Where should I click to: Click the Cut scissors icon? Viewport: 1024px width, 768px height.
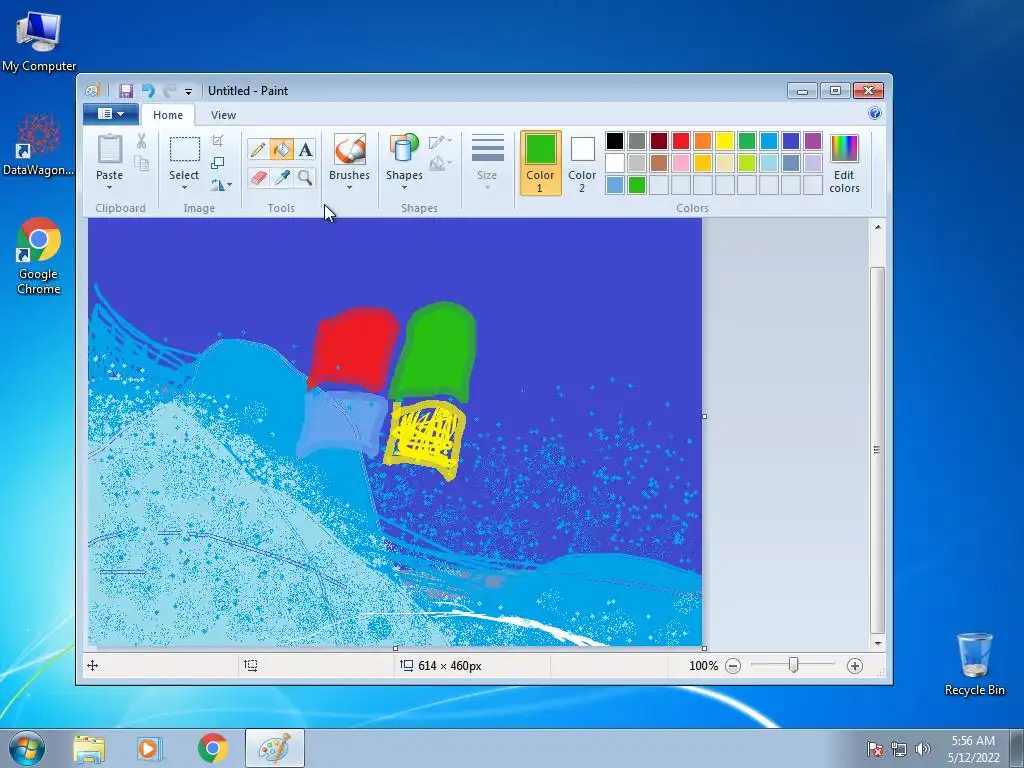click(141, 141)
